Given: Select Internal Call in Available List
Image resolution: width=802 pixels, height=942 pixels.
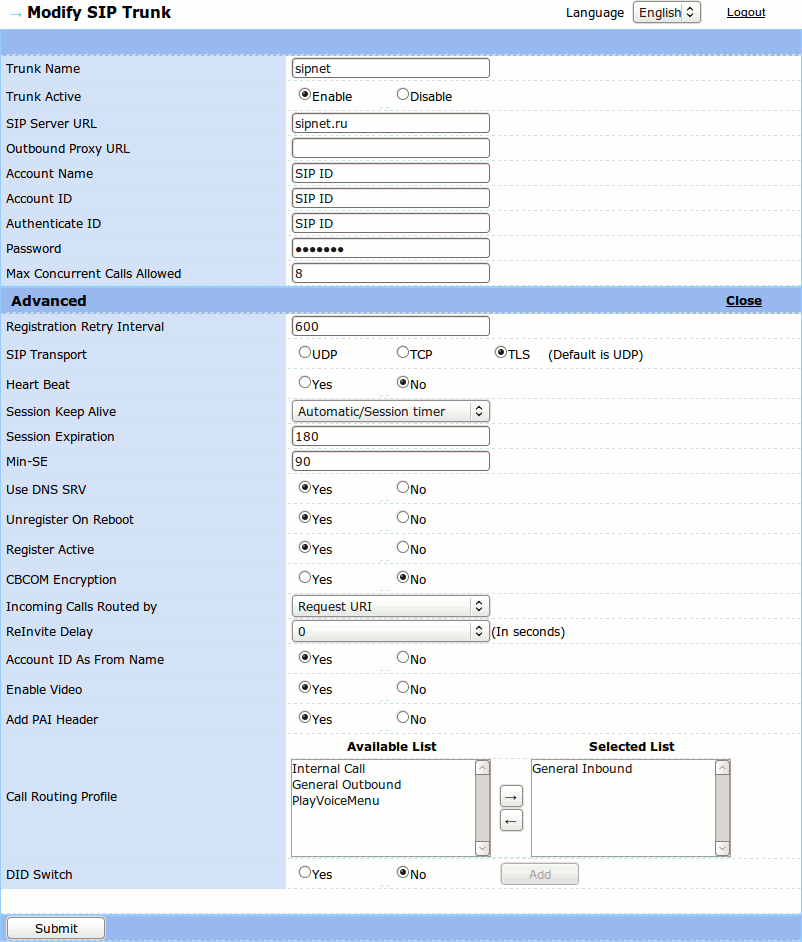Looking at the screenshot, I should (x=383, y=769).
